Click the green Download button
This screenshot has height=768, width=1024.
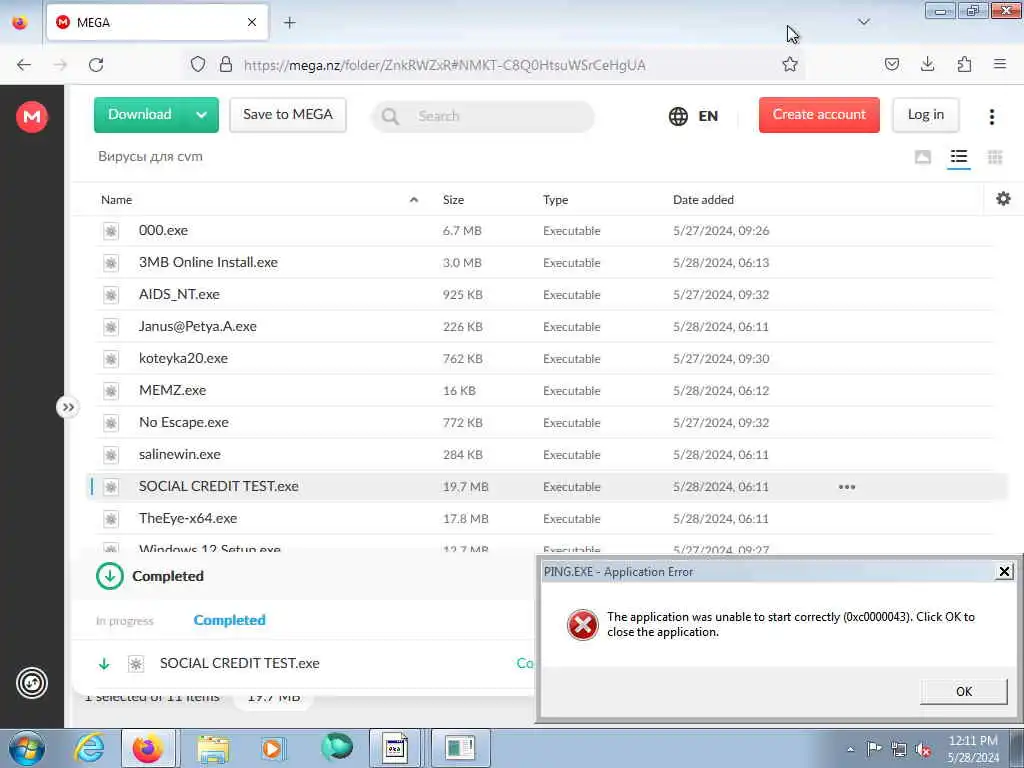point(140,115)
